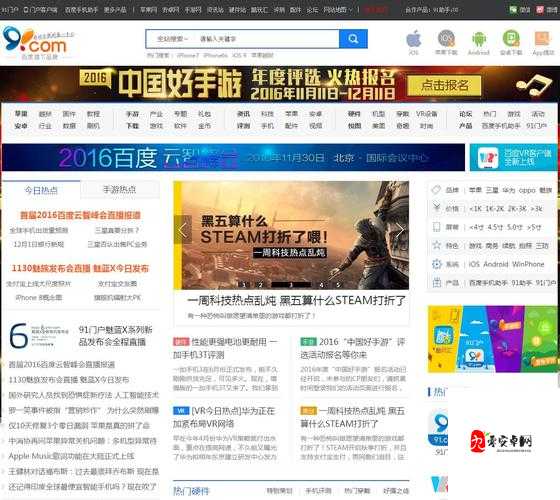This screenshot has width=560, height=500.
Task: Click the green tag on 中国好手游 article
Action: [308, 342]
